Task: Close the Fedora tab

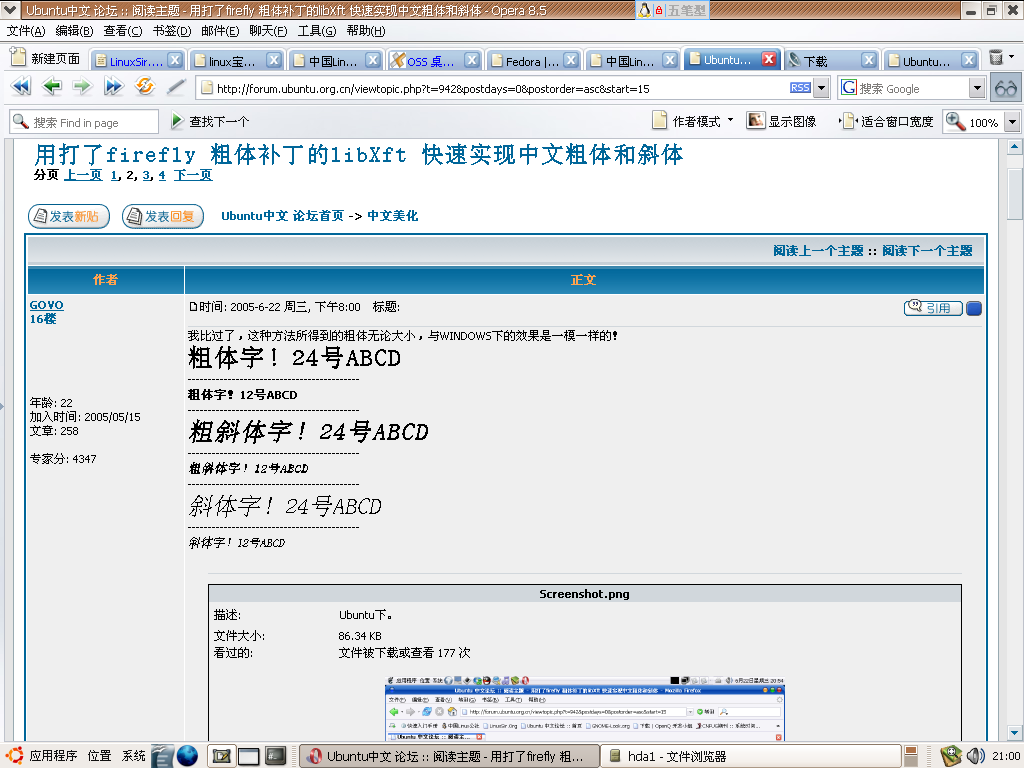Action: 571,60
